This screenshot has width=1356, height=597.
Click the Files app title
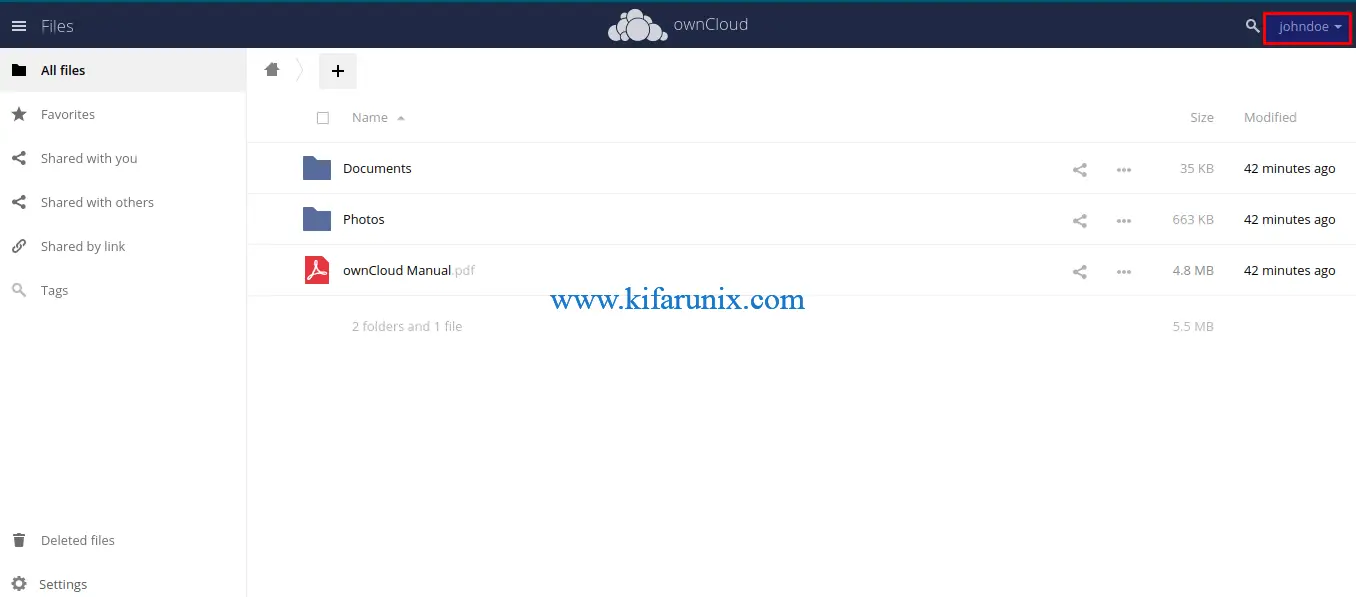57,26
